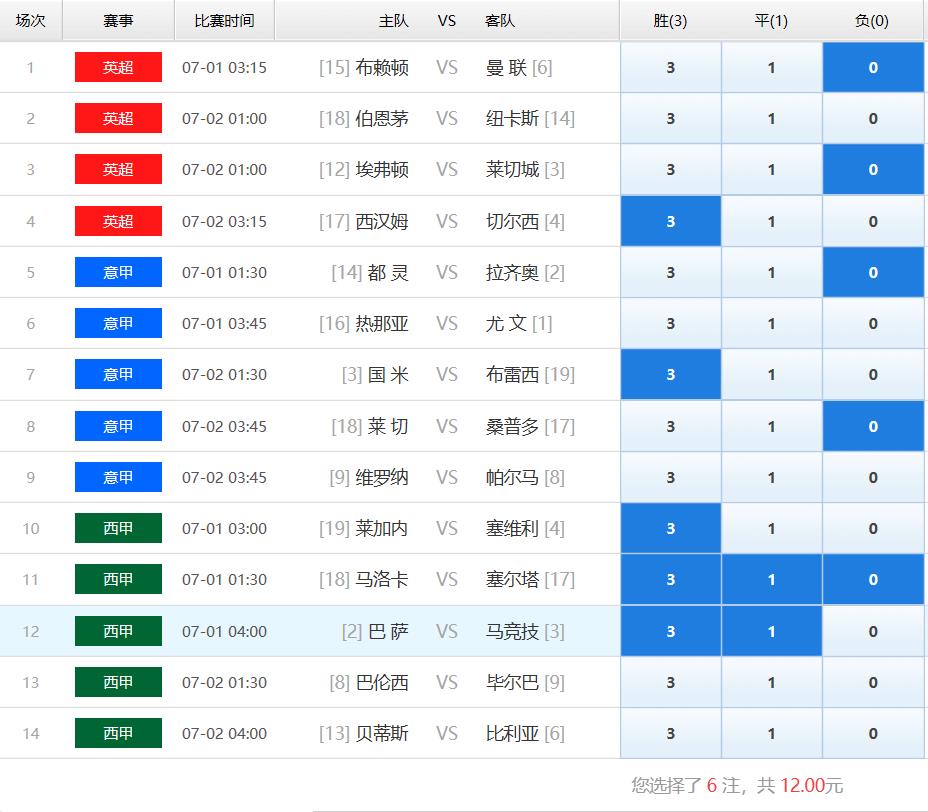The image size is (928, 812).
Task: Pick draw (1) for 伯恩茅 vs 纽卡斯
Action: [x=772, y=118]
